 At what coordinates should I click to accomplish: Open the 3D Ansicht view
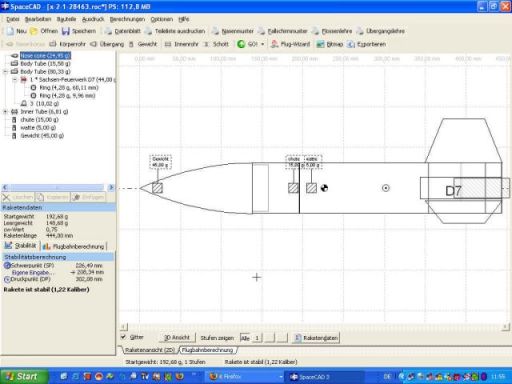tap(177, 338)
